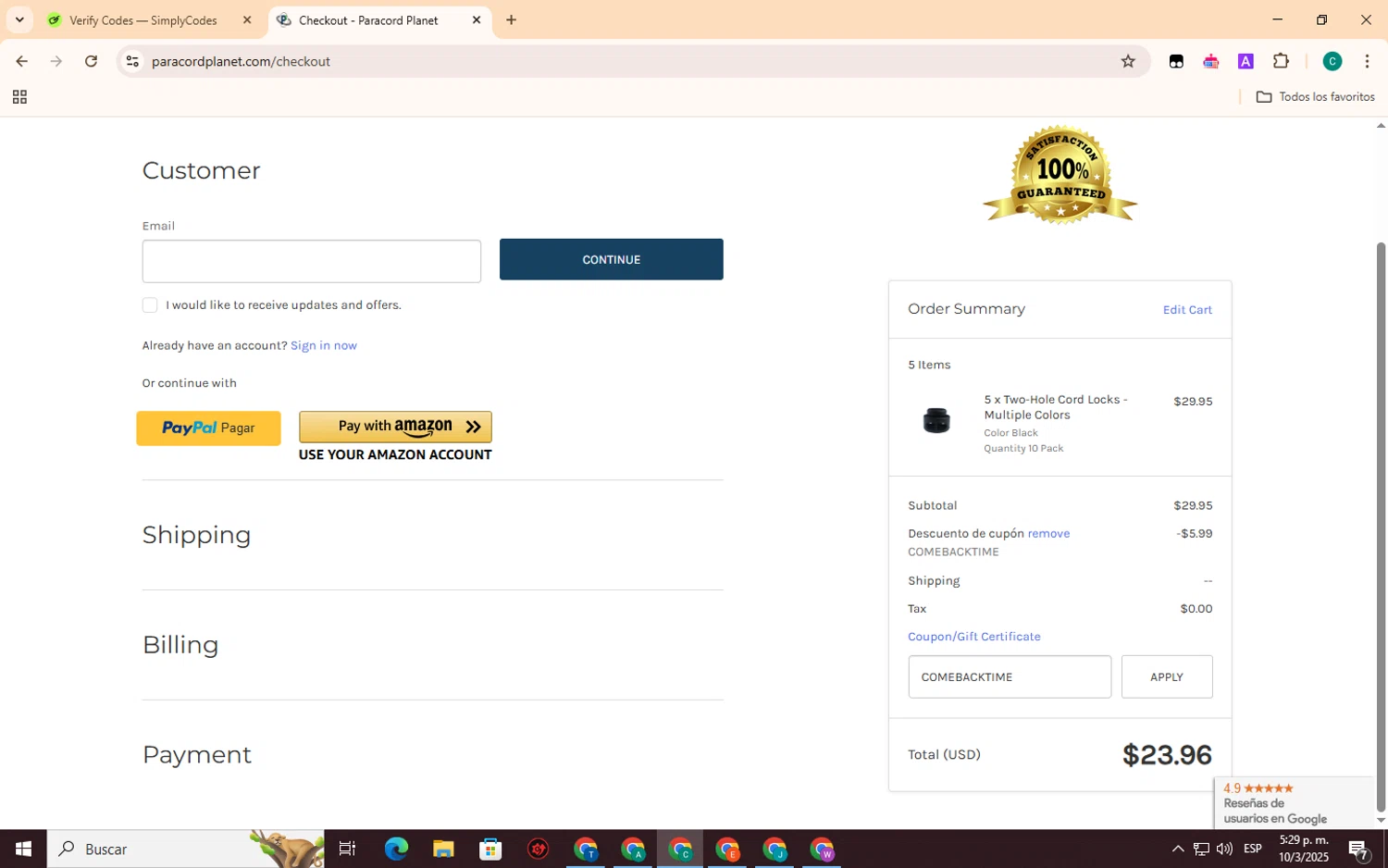The height and width of the screenshot is (868, 1388).
Task: Open the Chrome profile avatar C
Action: pyautogui.click(x=1332, y=61)
